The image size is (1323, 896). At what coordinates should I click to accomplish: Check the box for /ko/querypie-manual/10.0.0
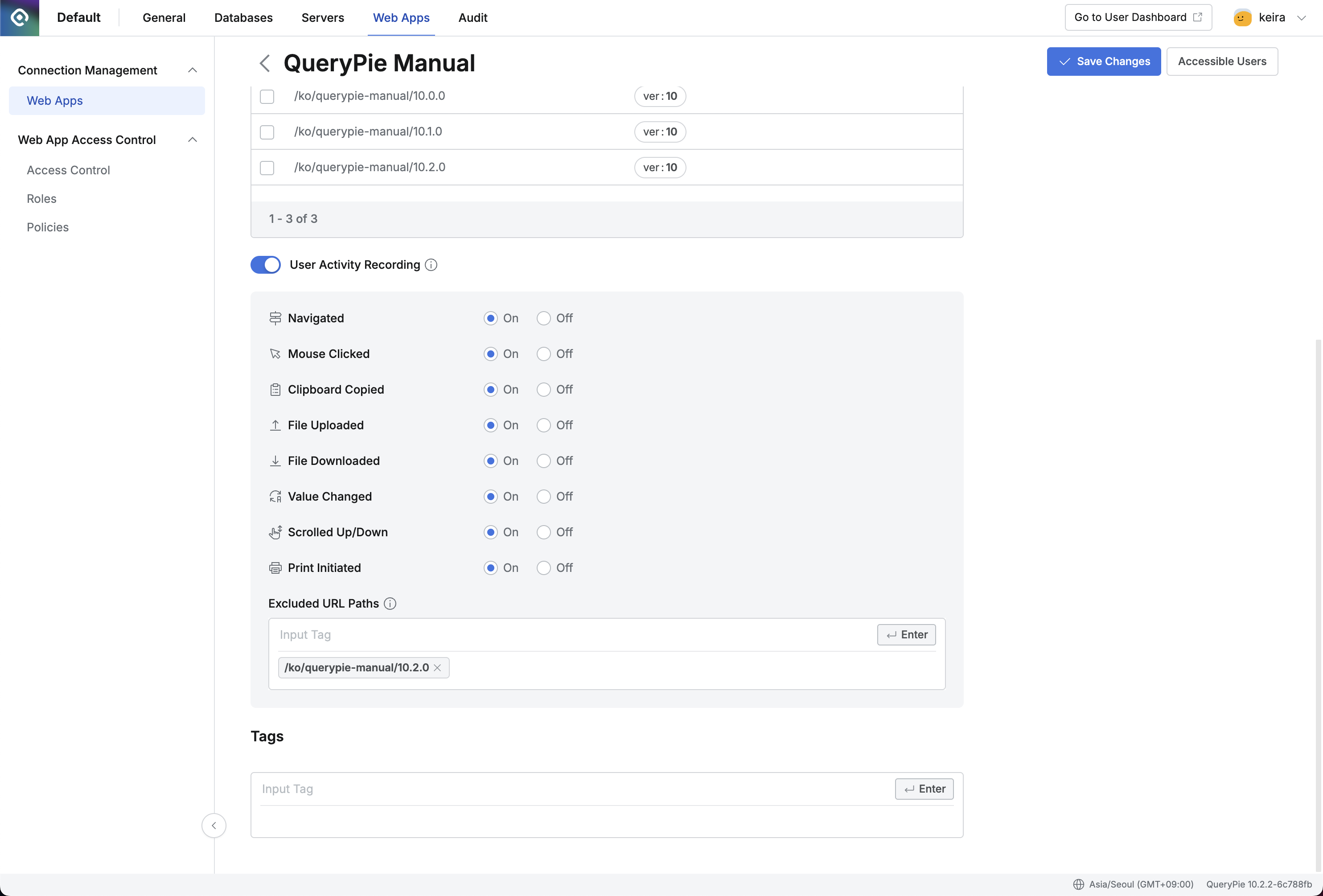coord(267,96)
